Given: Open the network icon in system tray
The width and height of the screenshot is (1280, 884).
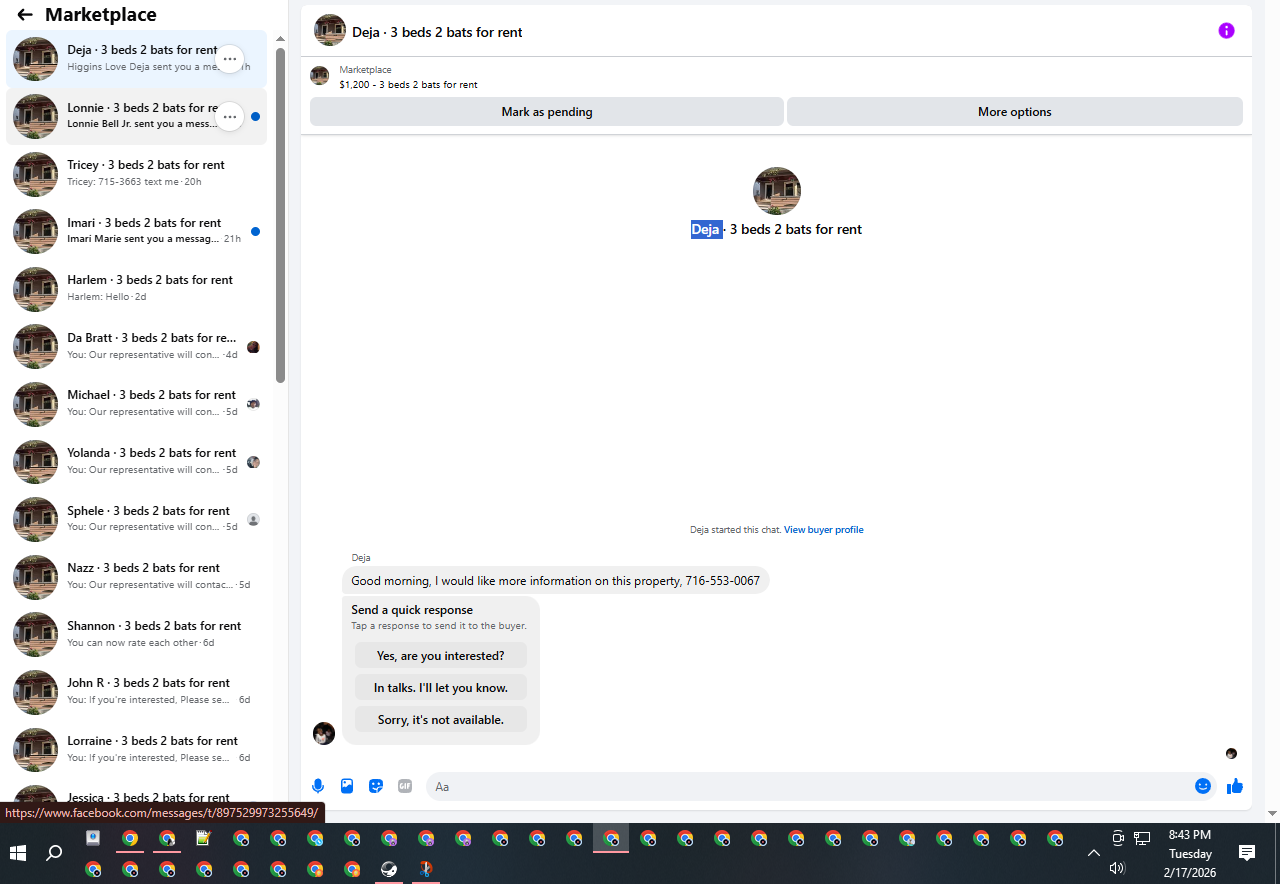Looking at the screenshot, I should (x=1142, y=838).
